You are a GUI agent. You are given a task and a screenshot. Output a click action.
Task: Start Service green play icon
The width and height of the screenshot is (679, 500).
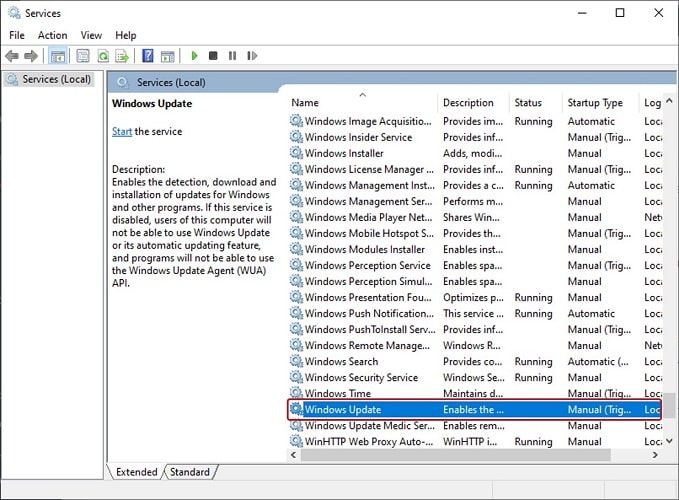pyautogui.click(x=194, y=56)
